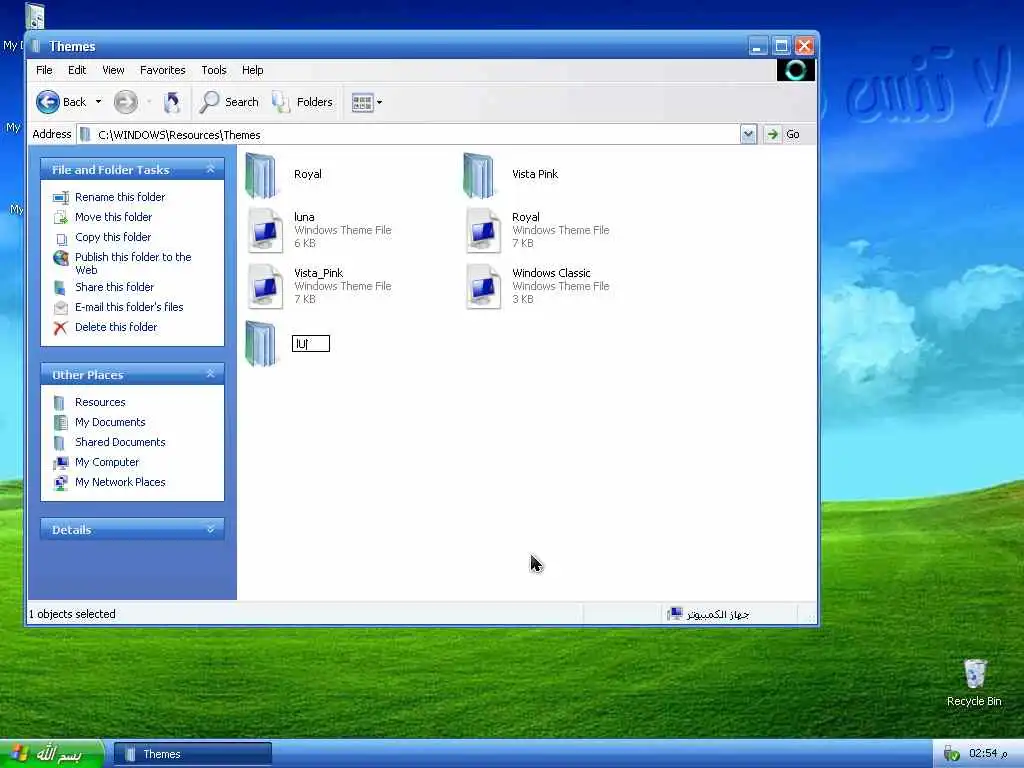The width and height of the screenshot is (1024, 768).
Task: Select the Royal folder icon
Action: [x=261, y=175]
